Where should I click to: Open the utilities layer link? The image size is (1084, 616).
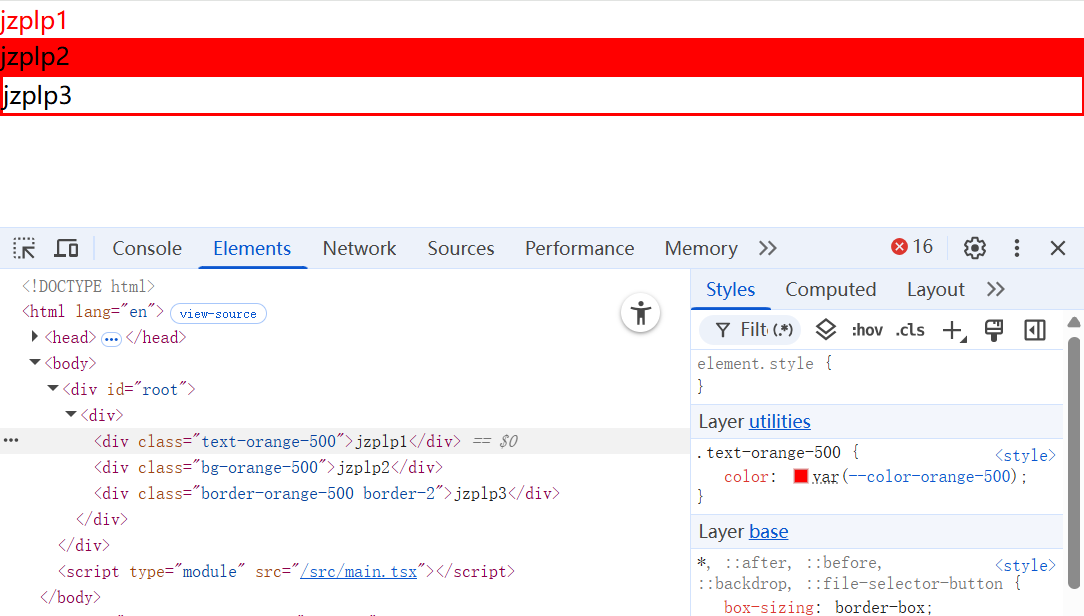coord(779,422)
